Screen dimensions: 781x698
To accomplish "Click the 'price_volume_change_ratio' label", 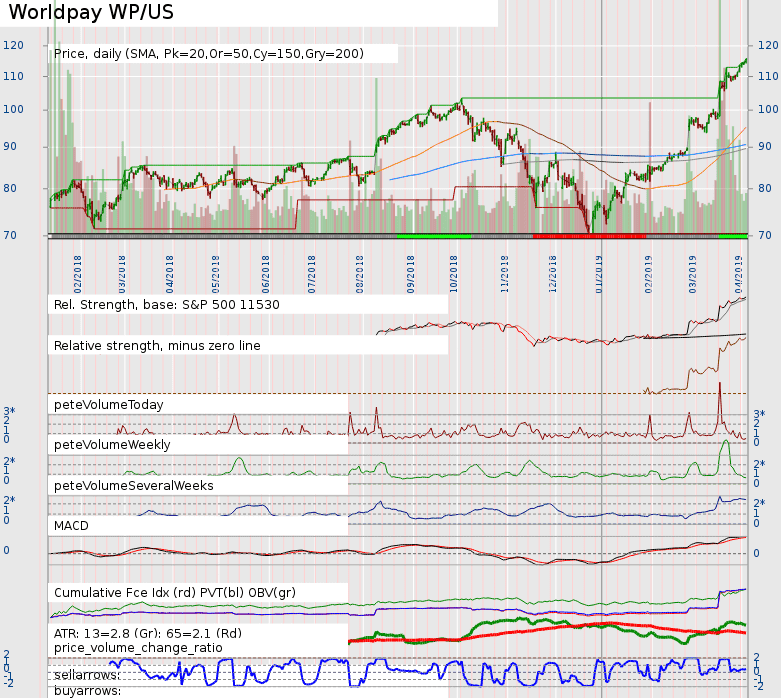I will tap(138, 648).
